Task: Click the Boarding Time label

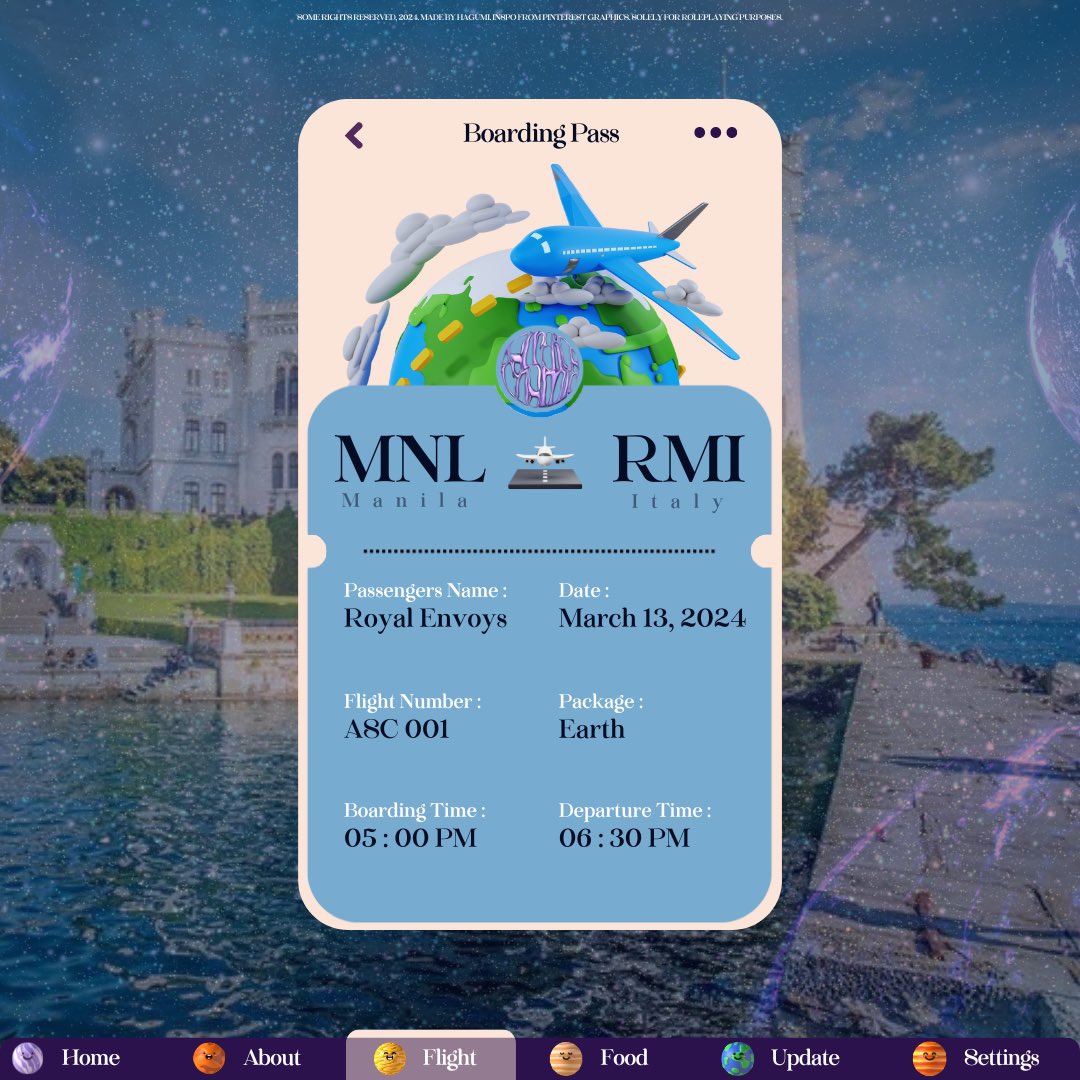Action: click(415, 810)
